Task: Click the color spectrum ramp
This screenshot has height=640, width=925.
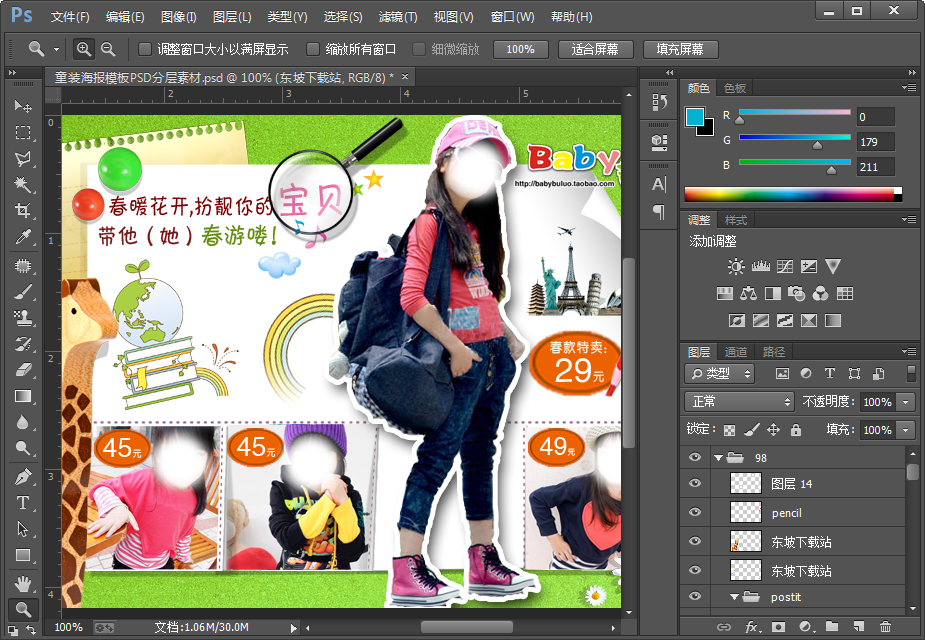Action: (x=792, y=195)
